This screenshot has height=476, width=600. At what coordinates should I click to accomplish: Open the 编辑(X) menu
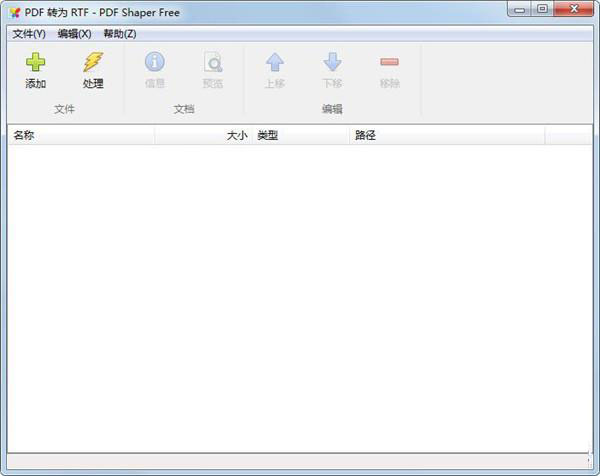(x=75, y=34)
